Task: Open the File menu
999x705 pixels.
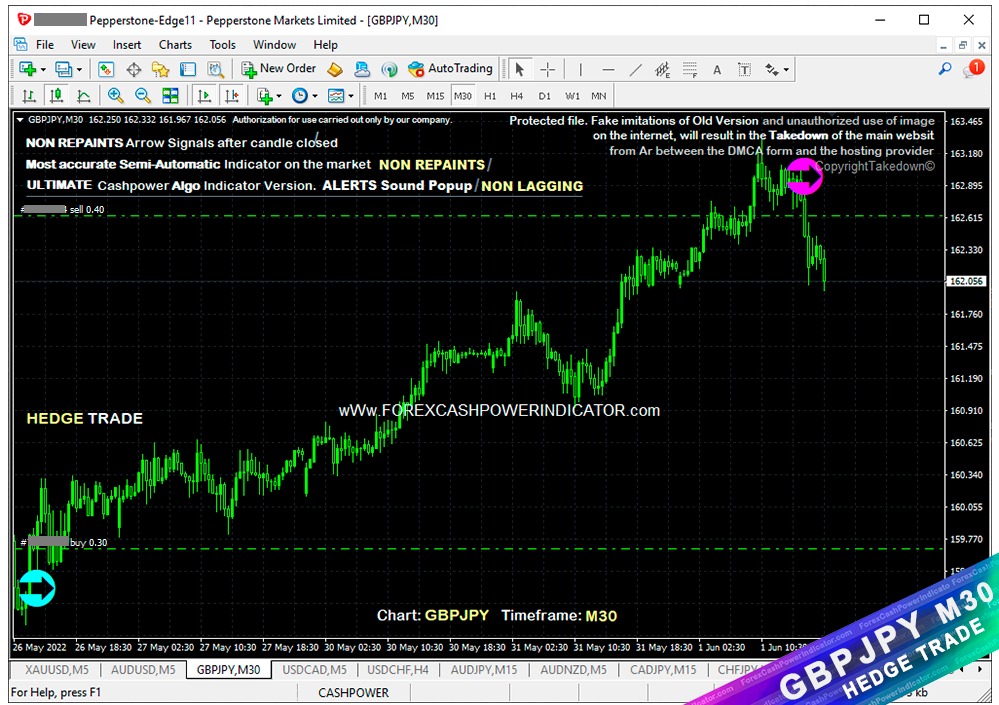Action: click(x=45, y=45)
